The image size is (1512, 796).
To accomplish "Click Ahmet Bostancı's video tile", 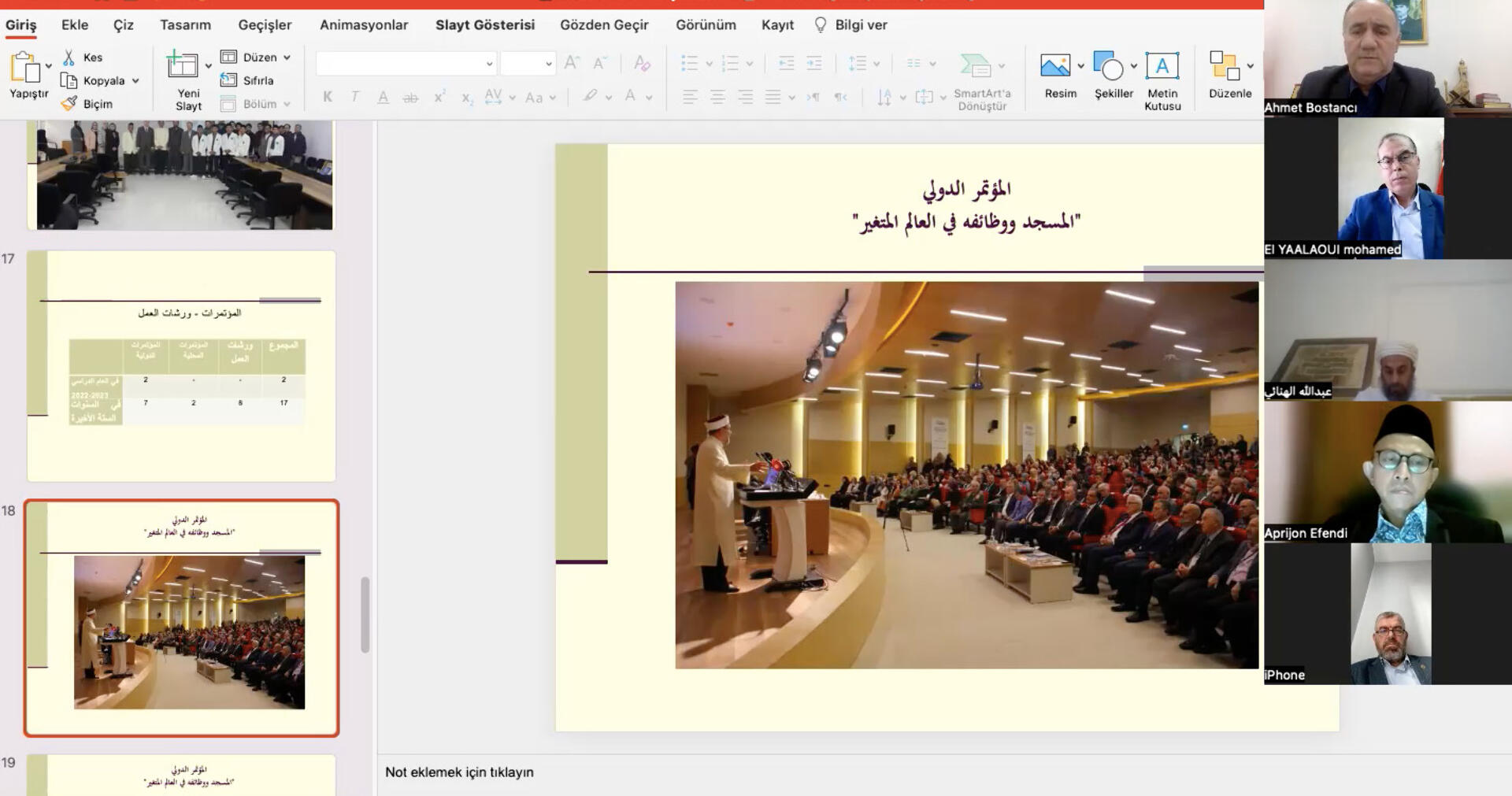I will click(1388, 59).
